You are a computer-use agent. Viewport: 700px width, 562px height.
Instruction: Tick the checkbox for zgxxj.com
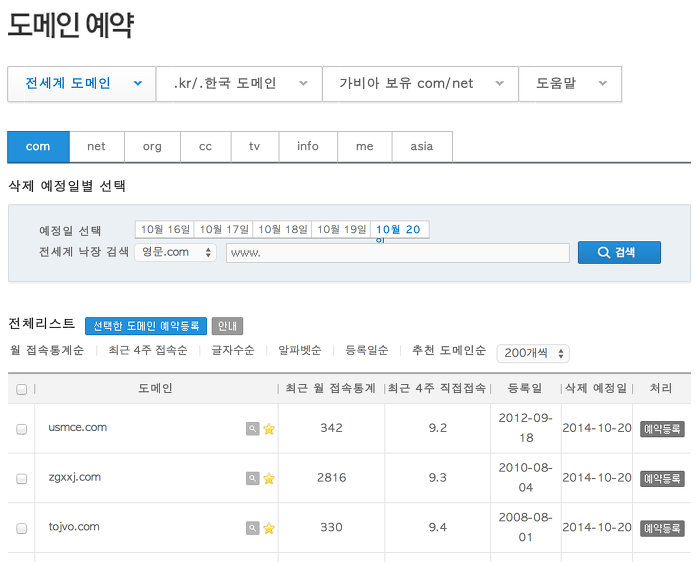click(21, 479)
